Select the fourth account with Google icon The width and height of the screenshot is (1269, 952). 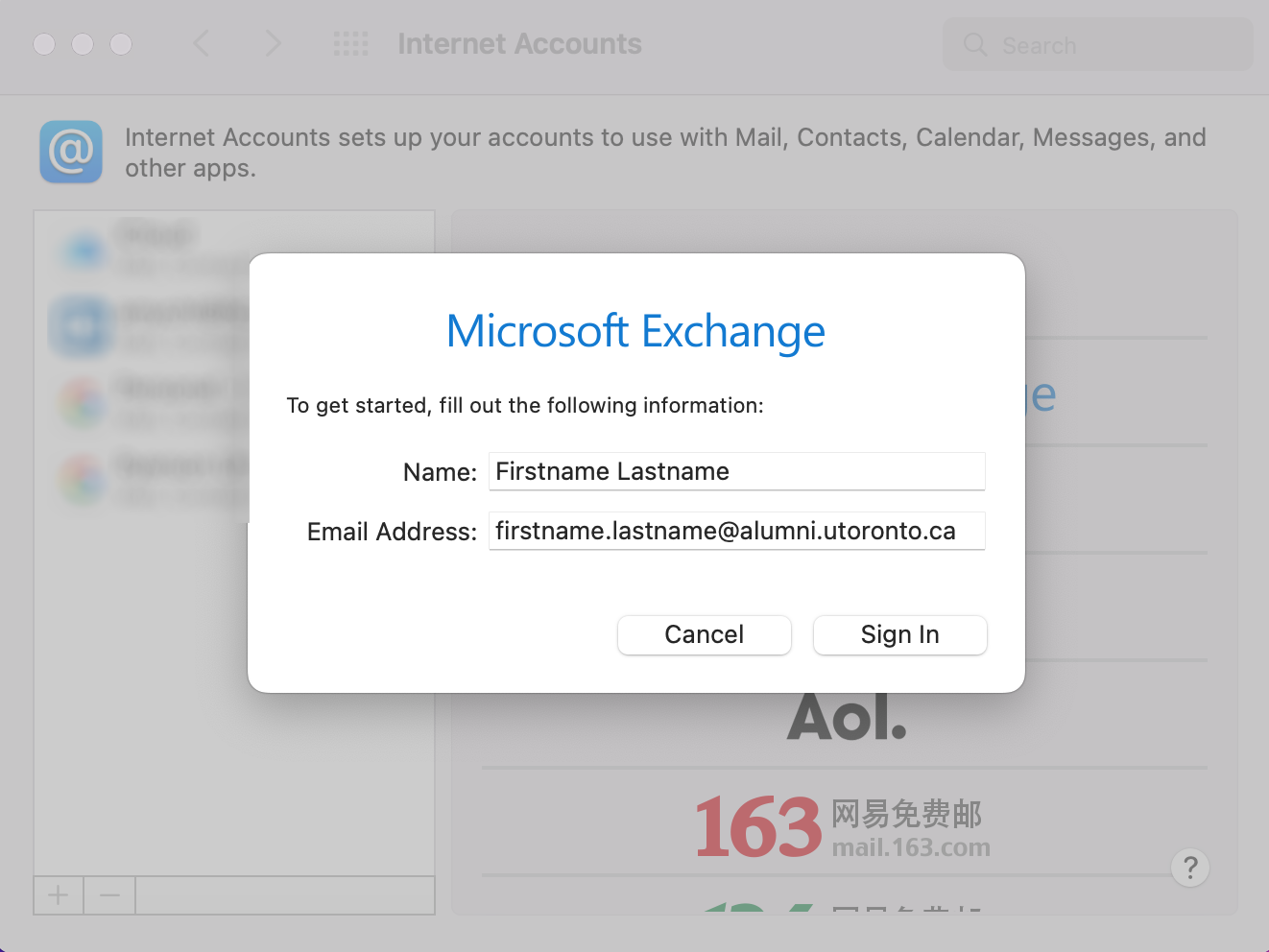coord(149,480)
